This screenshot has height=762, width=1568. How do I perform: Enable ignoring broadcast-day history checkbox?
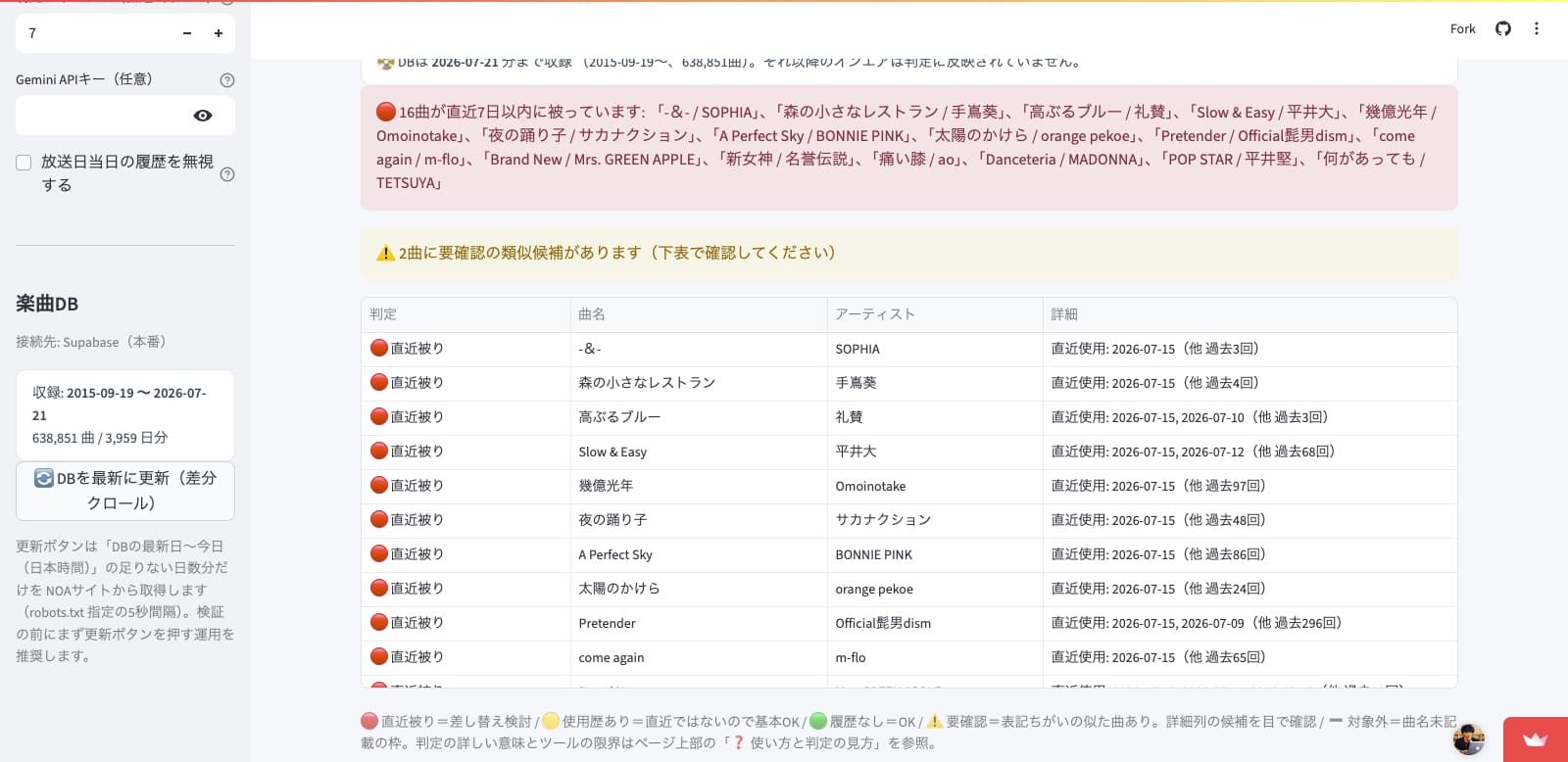coord(24,163)
